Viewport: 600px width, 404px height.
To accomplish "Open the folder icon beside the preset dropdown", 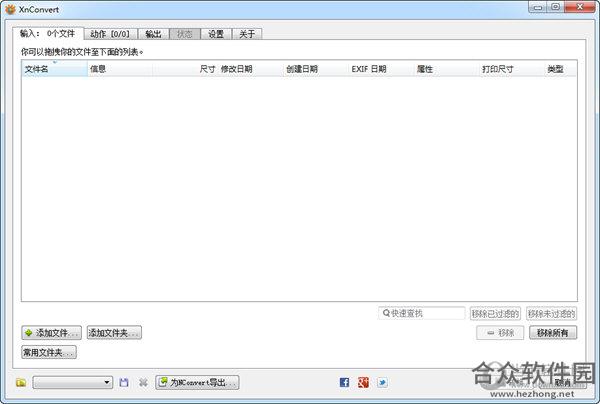I will [21, 382].
